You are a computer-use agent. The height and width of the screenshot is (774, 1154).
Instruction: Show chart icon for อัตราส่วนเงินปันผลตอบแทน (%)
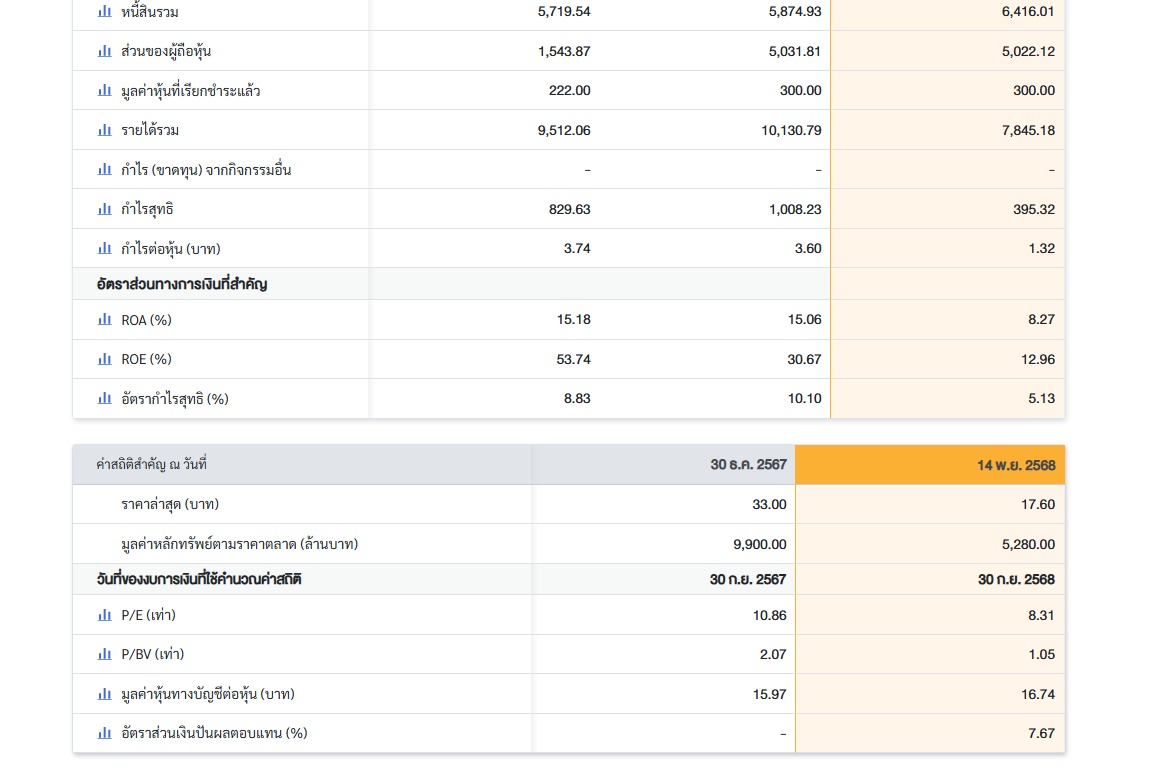pyautogui.click(x=105, y=733)
